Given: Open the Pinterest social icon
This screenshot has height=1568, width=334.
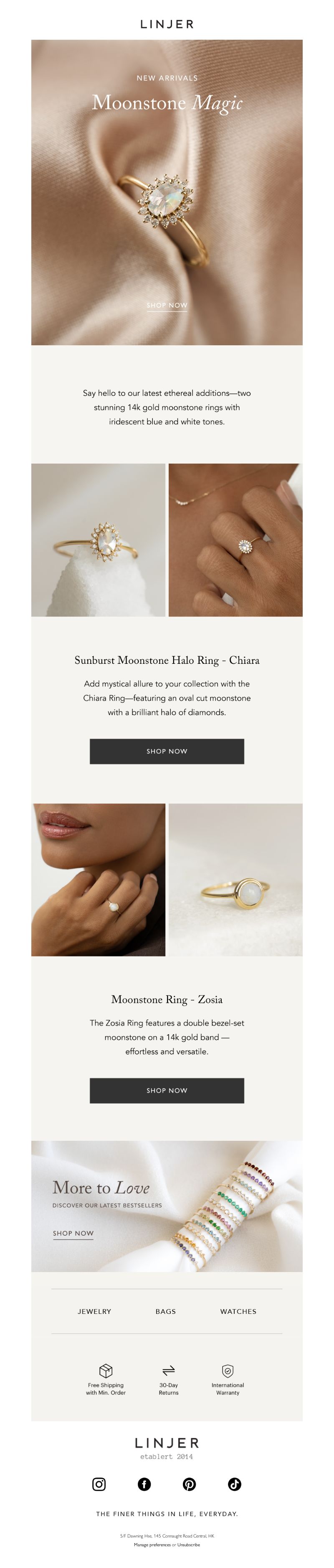Looking at the screenshot, I should pos(189,1484).
